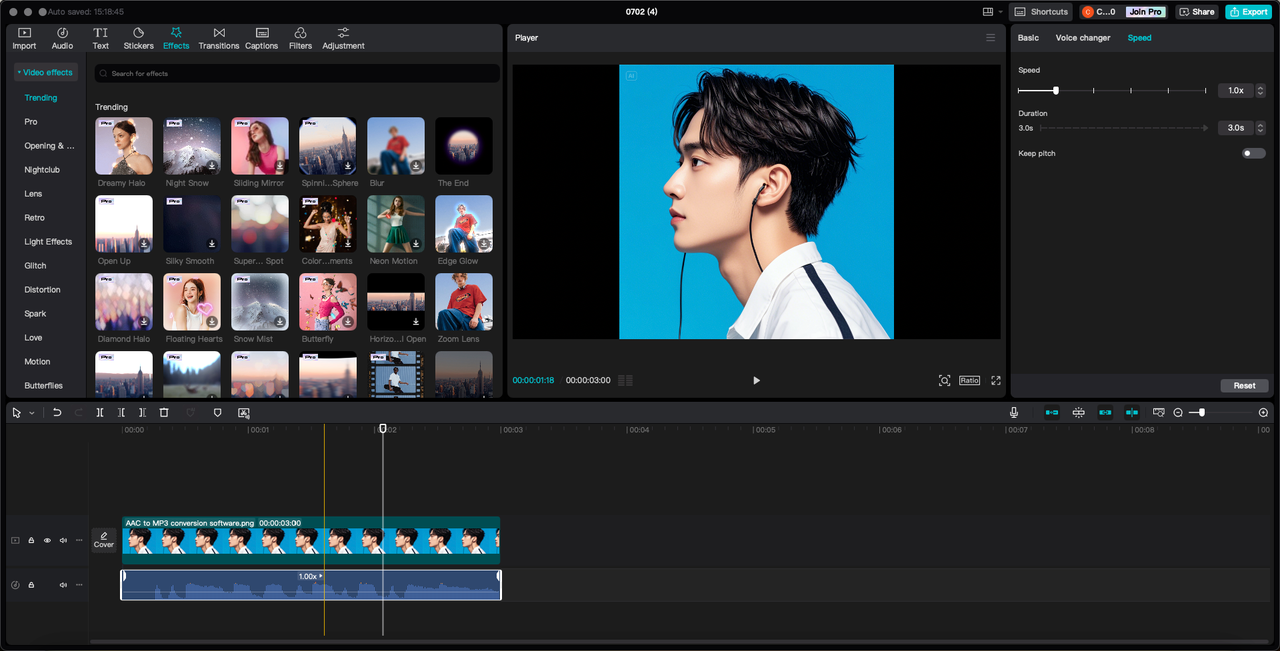This screenshot has width=1280, height=651.
Task: Click the timeline zoom-in magnifier icon
Action: coord(1263,412)
